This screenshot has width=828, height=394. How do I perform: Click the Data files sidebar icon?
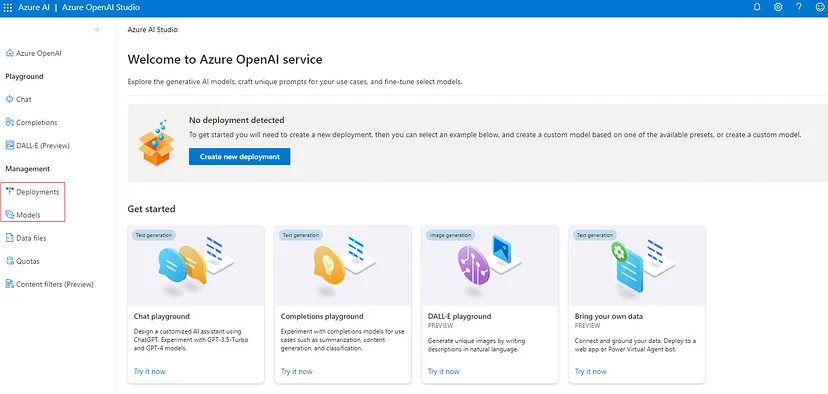[x=10, y=238]
